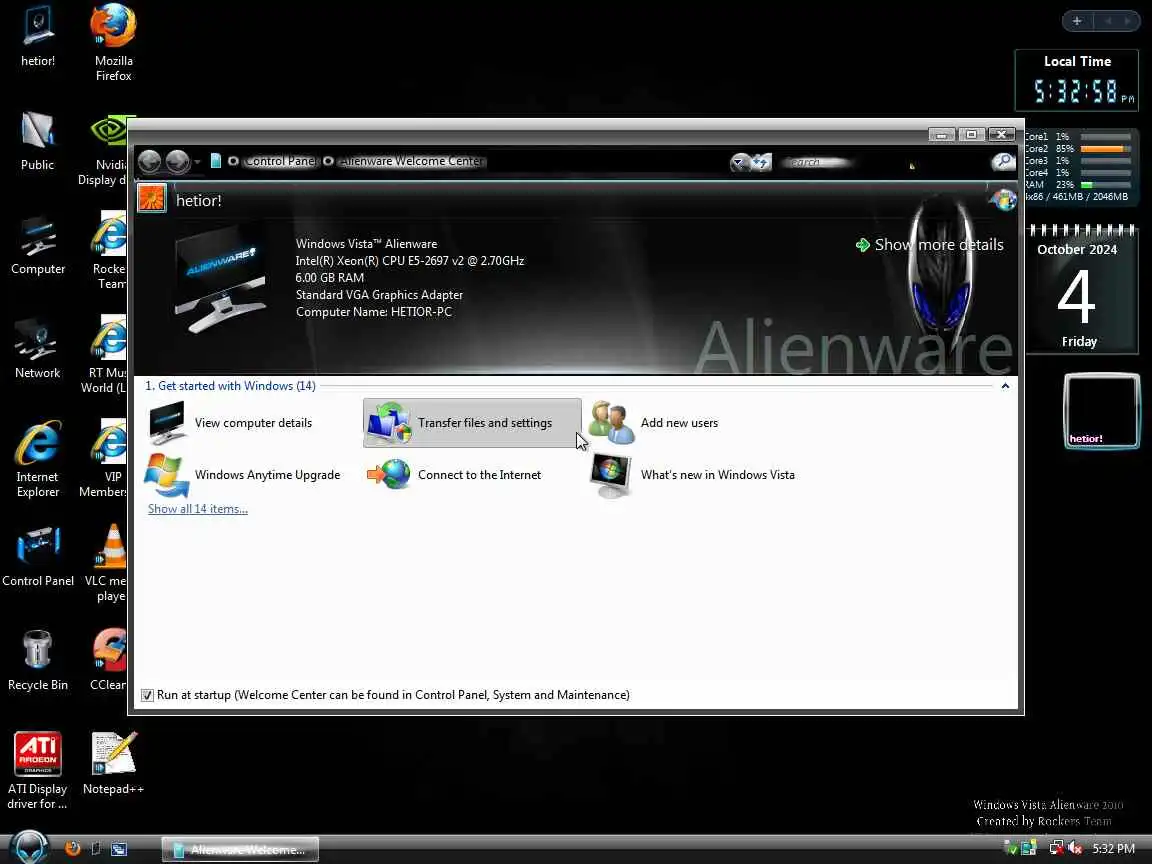Viewport: 1152px width, 864px height.
Task: Launch Firefox from the Quick Launch bar
Action: (73, 849)
